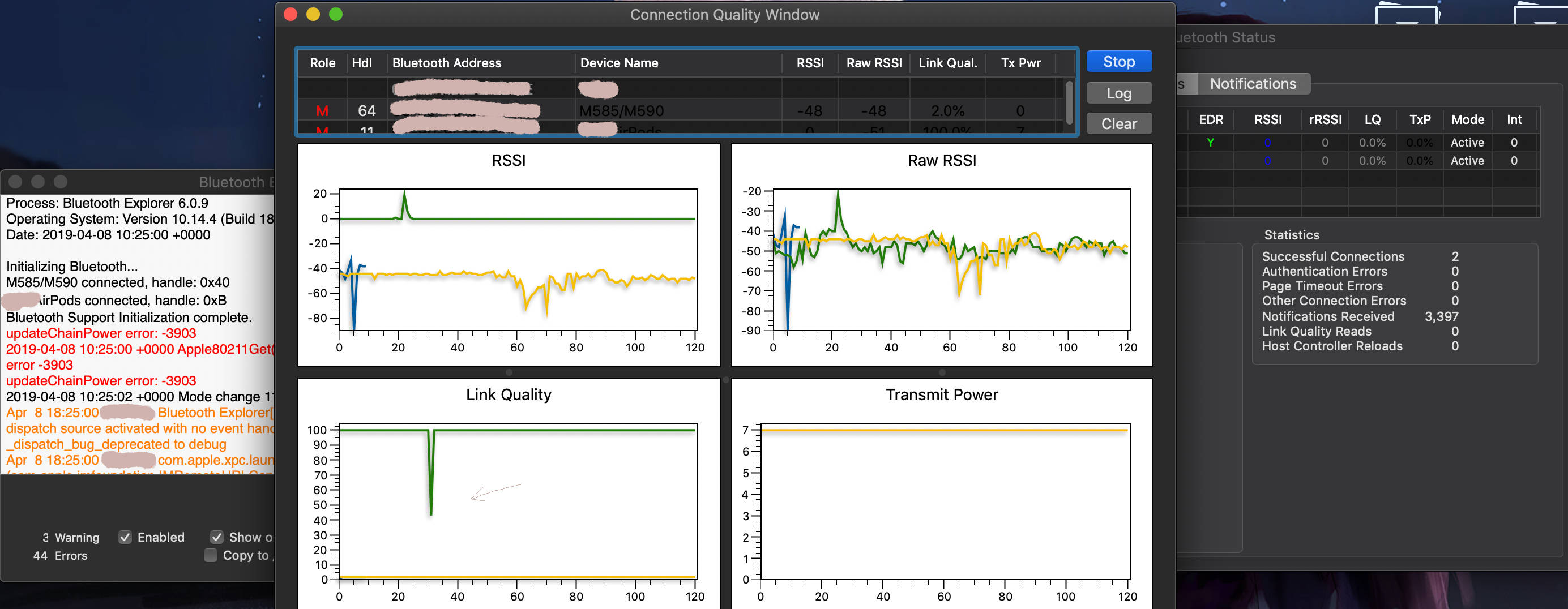Switch to the Notifications tab
The height and width of the screenshot is (609, 1568).
pos(1253,84)
